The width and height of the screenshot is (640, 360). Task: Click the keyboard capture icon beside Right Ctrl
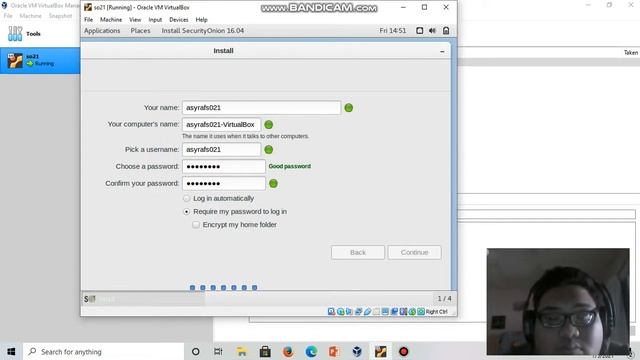point(421,311)
